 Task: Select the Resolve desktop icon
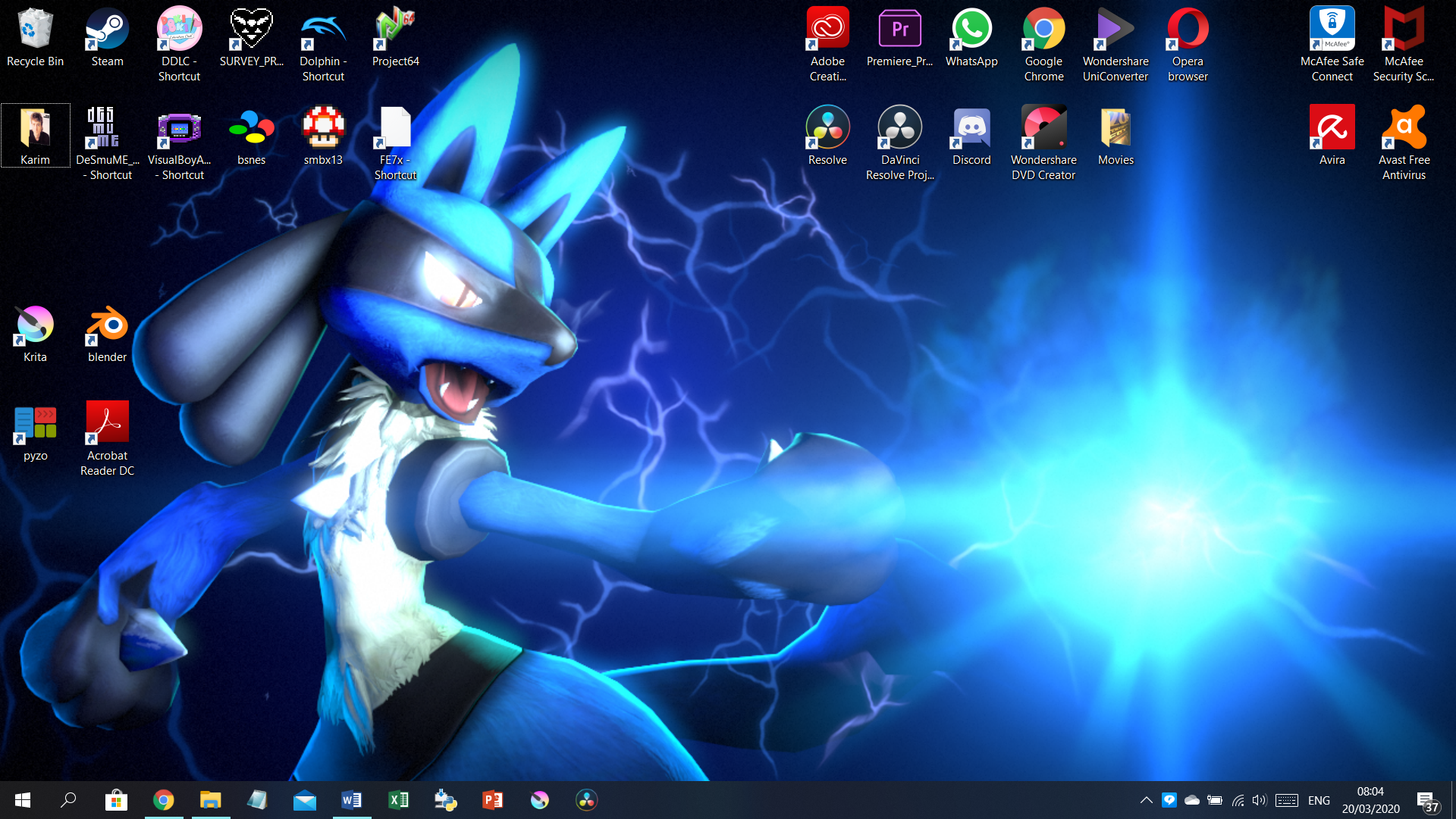coord(827,136)
